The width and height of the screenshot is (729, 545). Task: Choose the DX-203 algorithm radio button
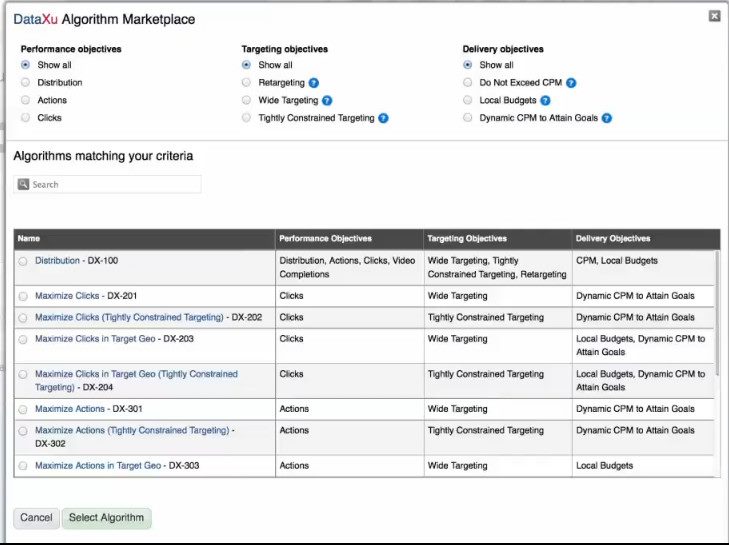(x=23, y=339)
